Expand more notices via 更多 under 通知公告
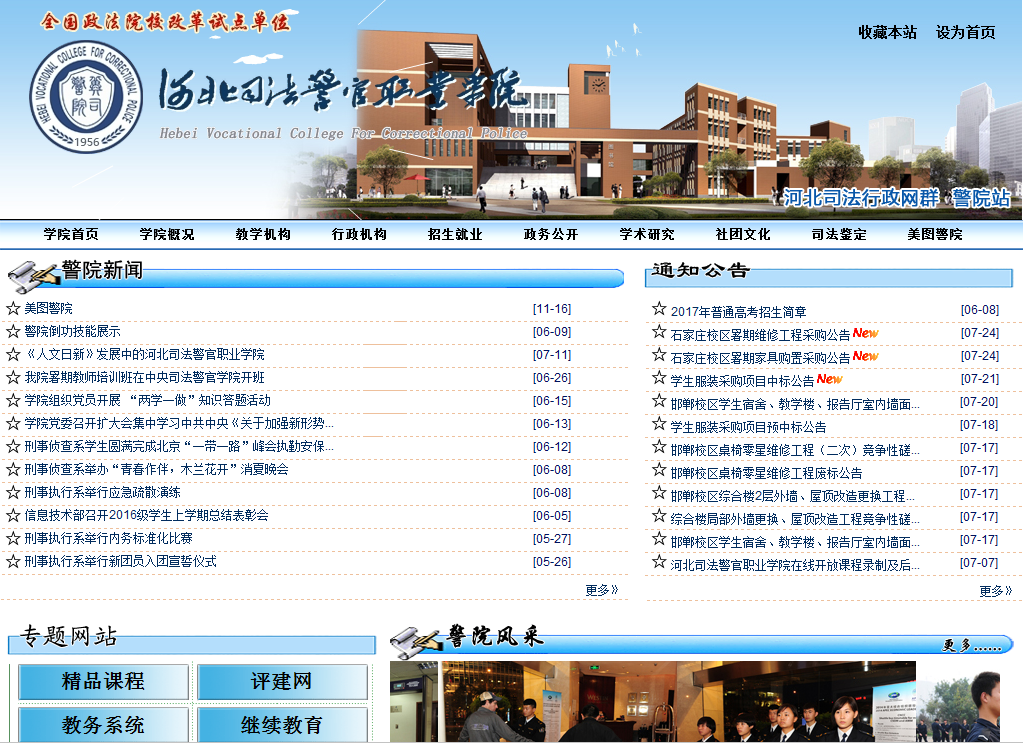This screenshot has height=743, width=1023. (995, 591)
